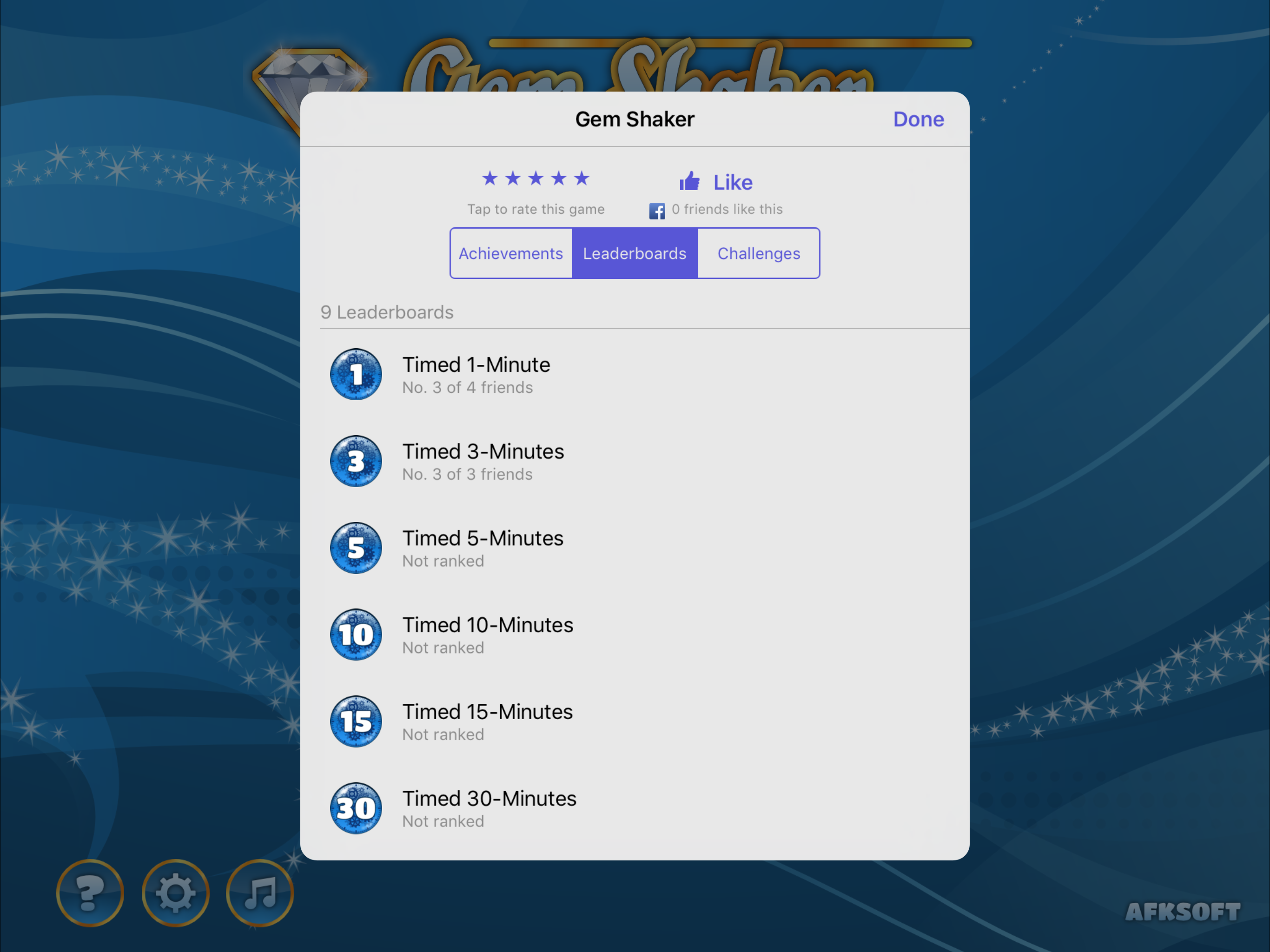Click the '9 Leaderboards' header
This screenshot has width=1270, height=952.
tap(387, 312)
